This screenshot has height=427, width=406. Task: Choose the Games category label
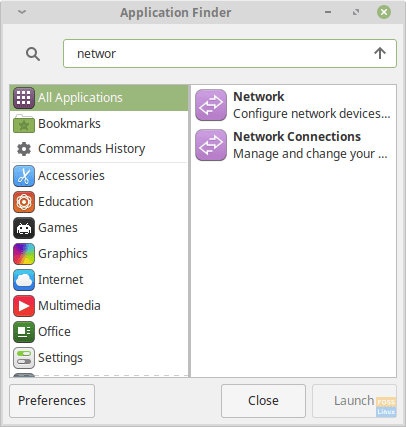tap(58, 228)
